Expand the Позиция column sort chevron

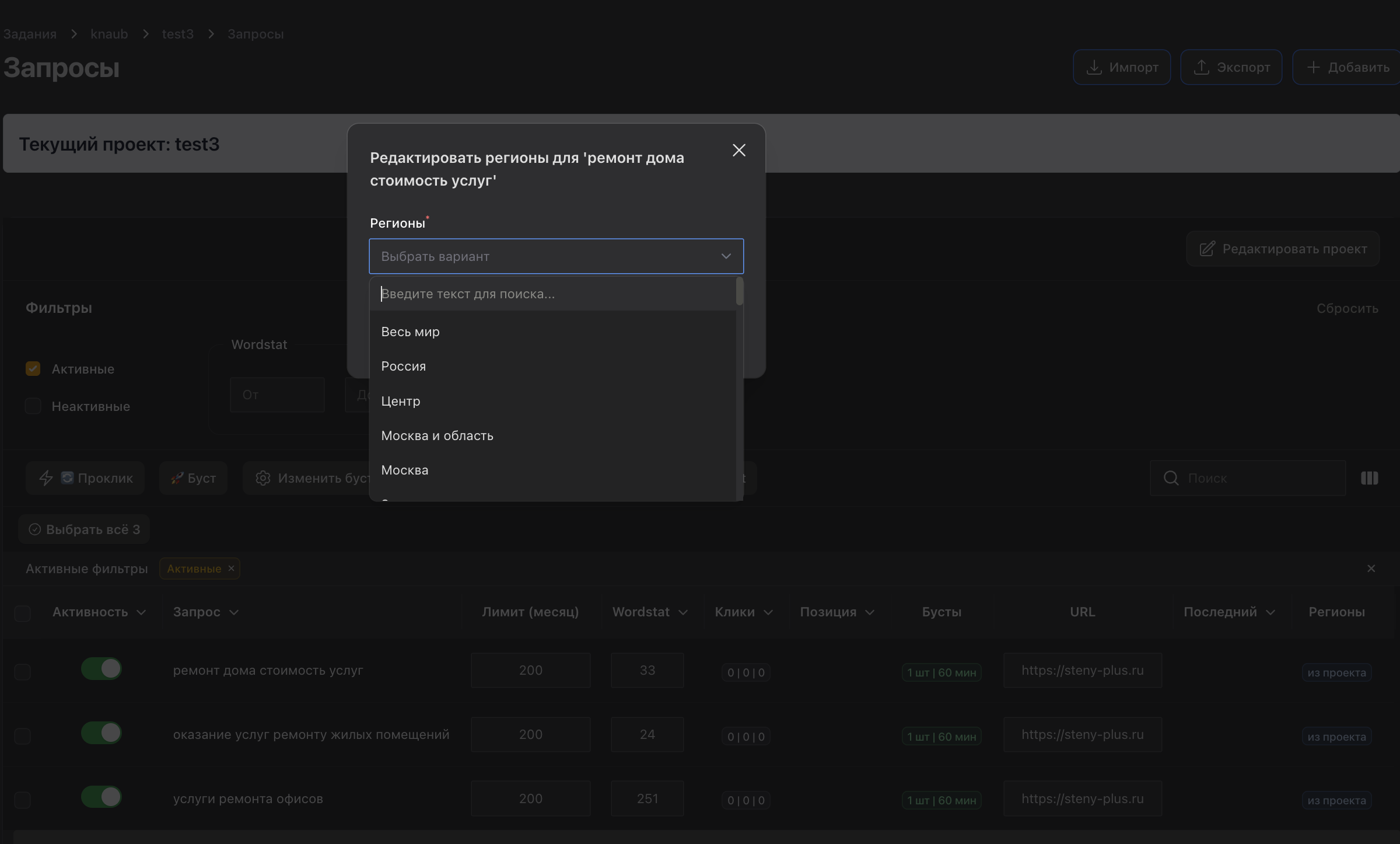point(870,612)
